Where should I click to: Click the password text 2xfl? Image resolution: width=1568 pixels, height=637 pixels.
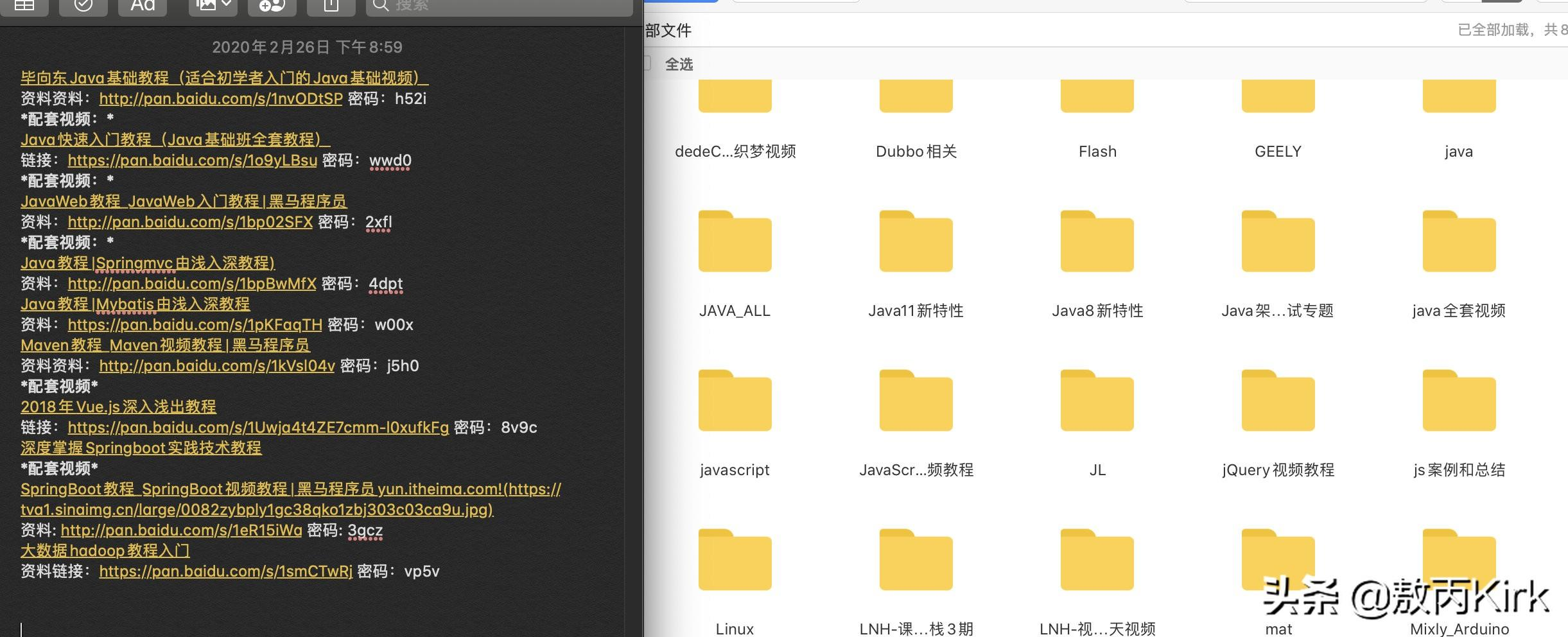[x=378, y=222]
